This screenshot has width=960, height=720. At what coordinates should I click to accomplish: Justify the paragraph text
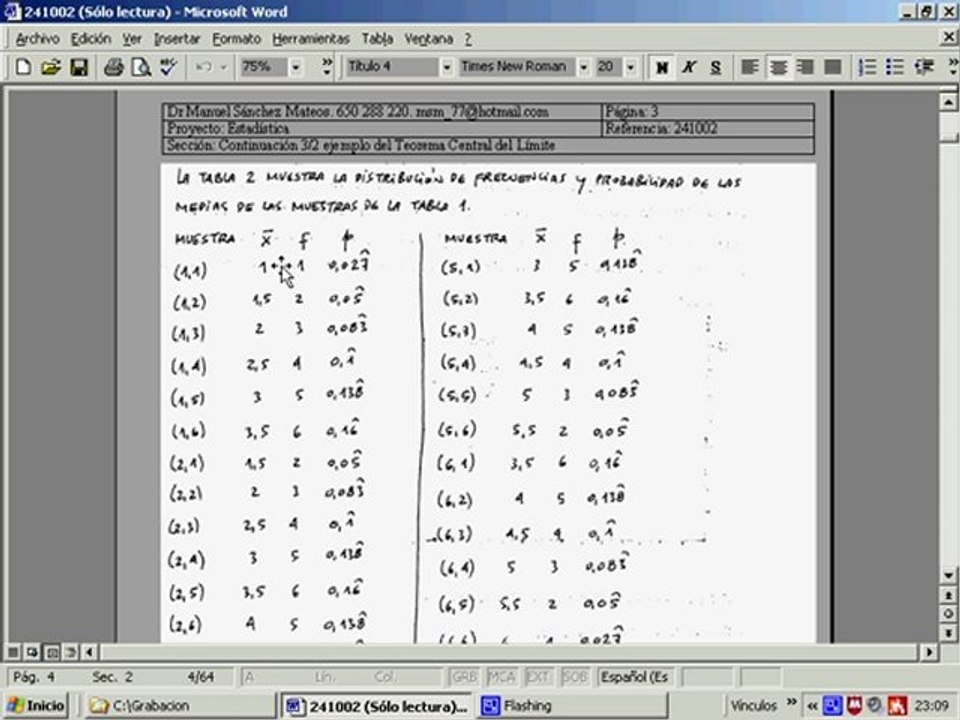(833, 67)
